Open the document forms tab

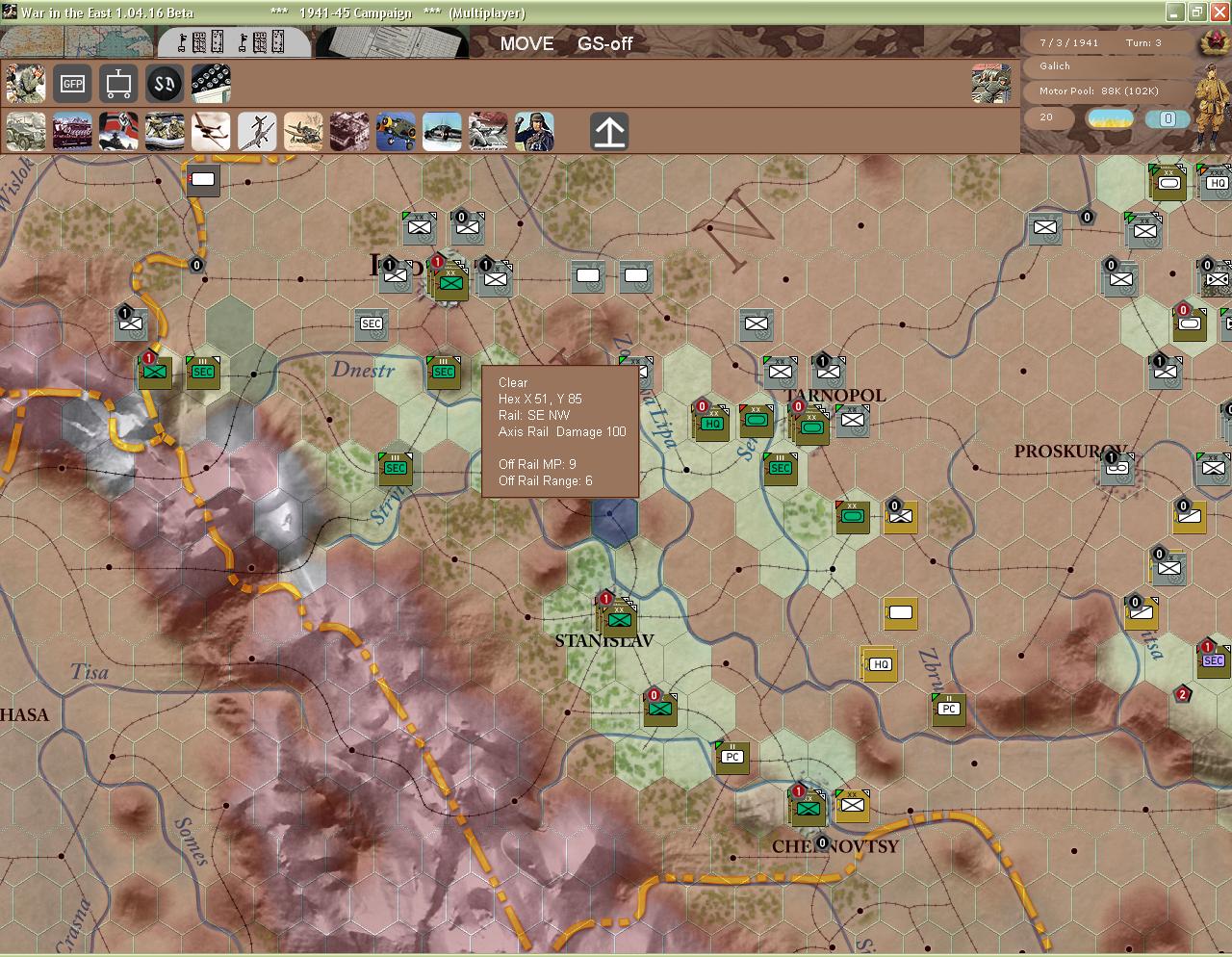point(391,42)
